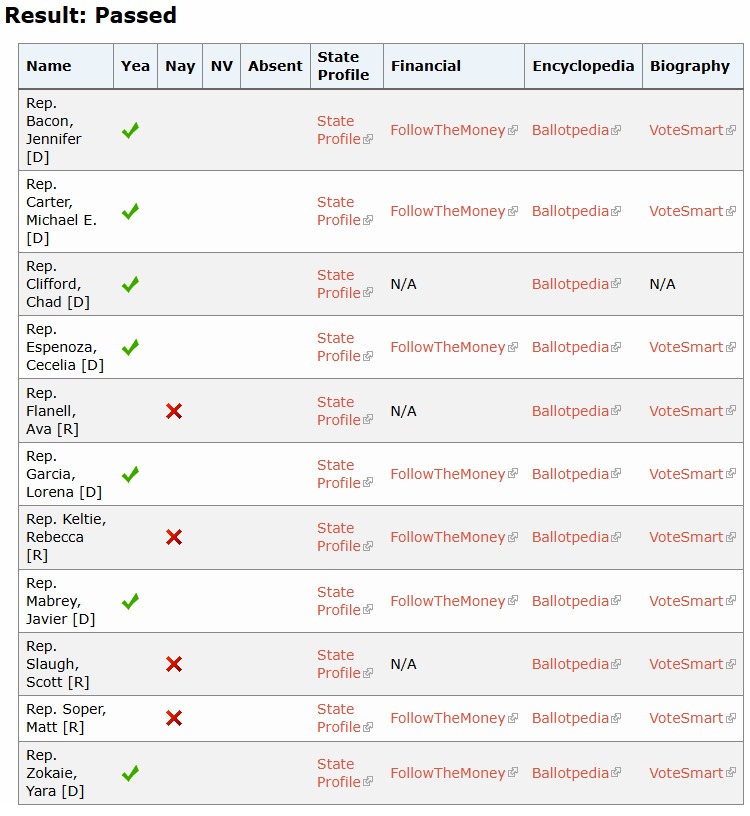Open VoteSmart link for Soper, Matt
The width and height of the screenshot is (750, 816).
[692, 718]
